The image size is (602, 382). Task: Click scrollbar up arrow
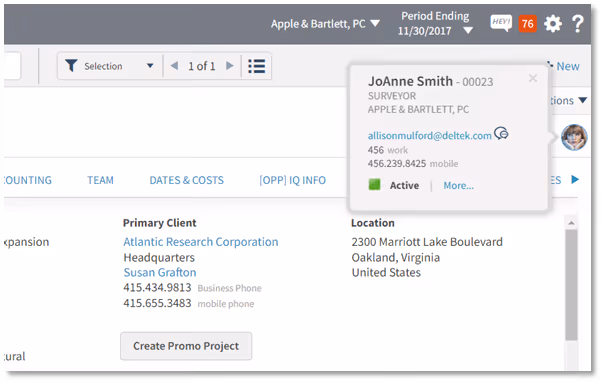pos(571,223)
